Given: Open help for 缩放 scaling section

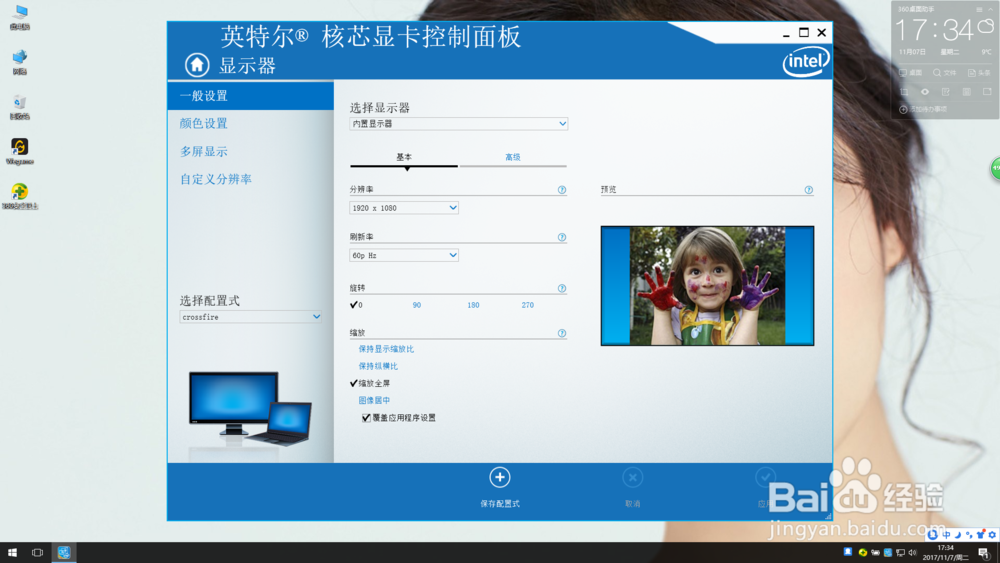Looking at the screenshot, I should (x=562, y=333).
